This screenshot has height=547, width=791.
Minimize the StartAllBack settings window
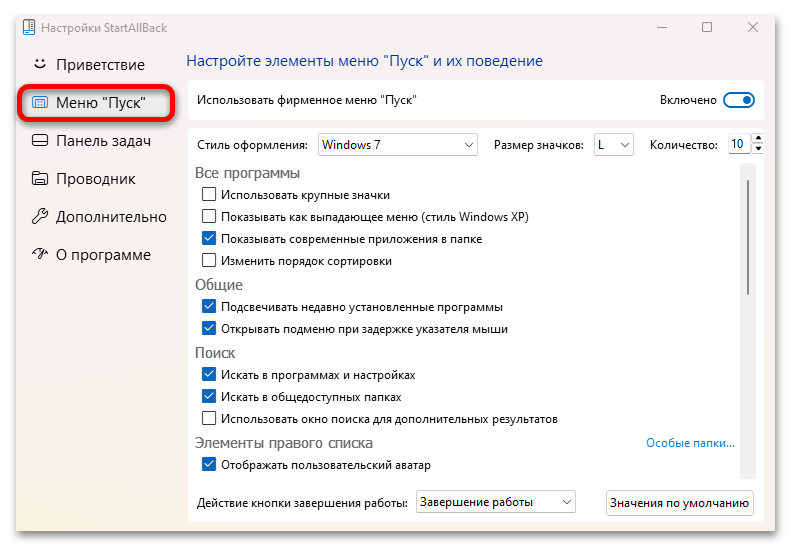coord(662,27)
